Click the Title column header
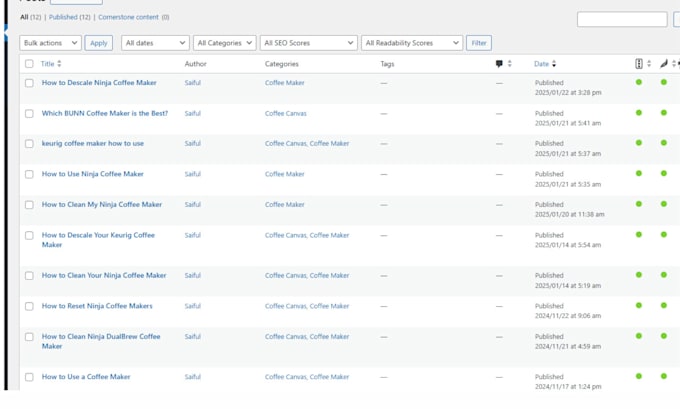 pos(47,64)
